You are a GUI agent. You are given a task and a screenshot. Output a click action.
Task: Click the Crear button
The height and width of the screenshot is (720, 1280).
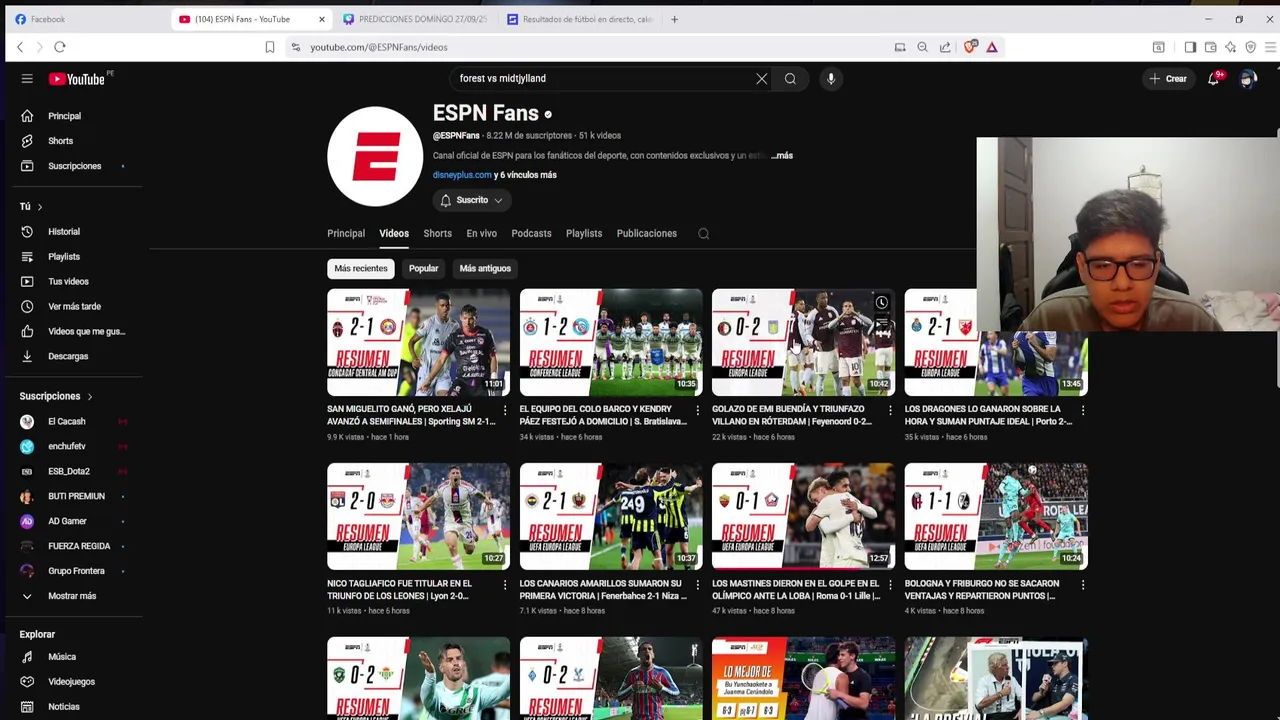pos(1168,79)
